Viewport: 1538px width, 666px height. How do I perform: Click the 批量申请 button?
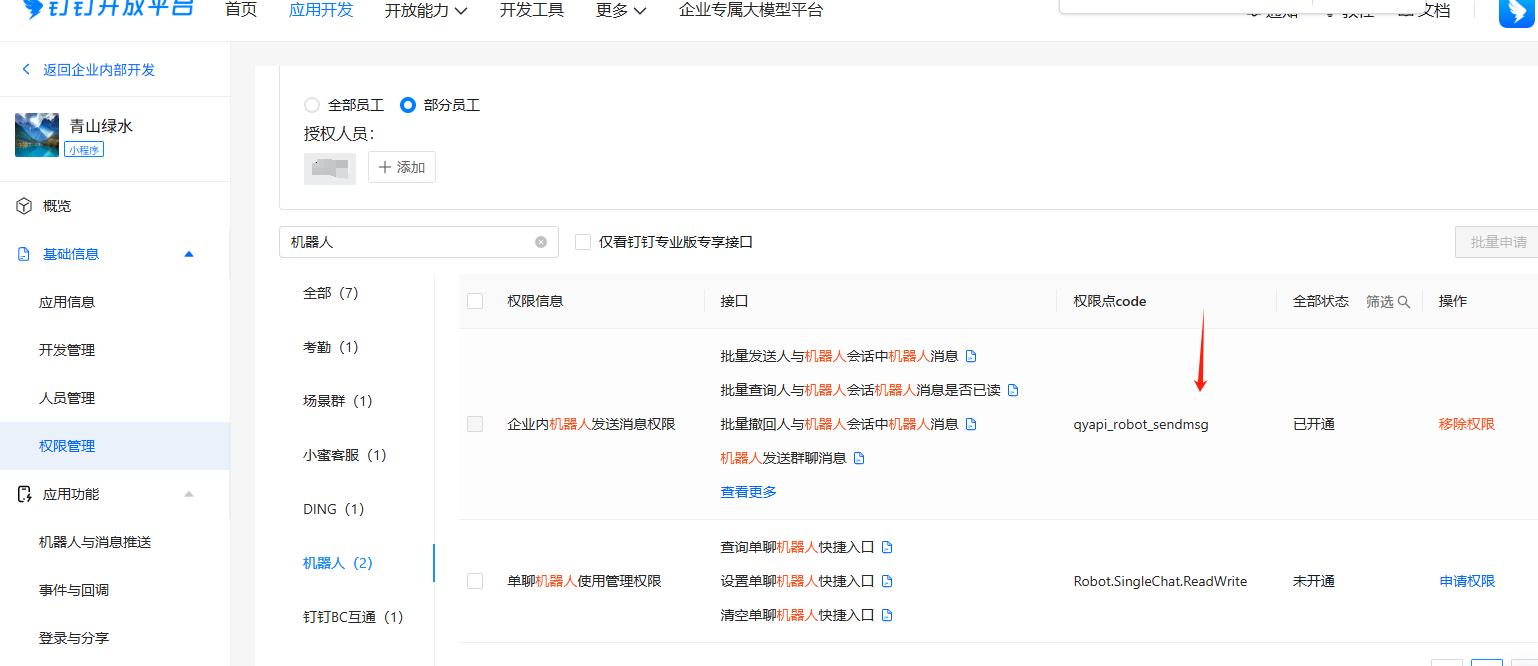[1497, 242]
